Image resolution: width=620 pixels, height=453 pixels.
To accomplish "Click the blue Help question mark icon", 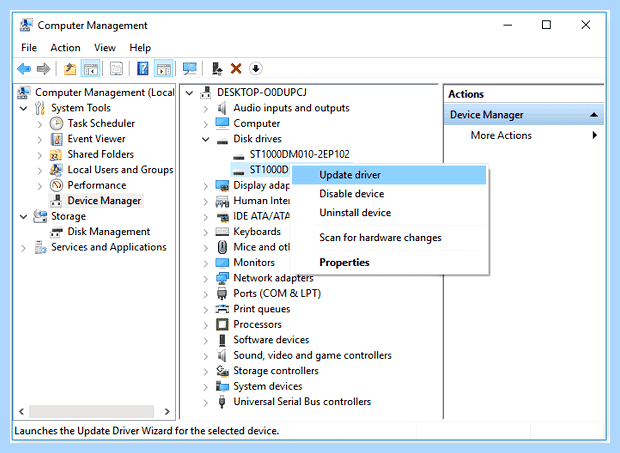I will click(142, 69).
